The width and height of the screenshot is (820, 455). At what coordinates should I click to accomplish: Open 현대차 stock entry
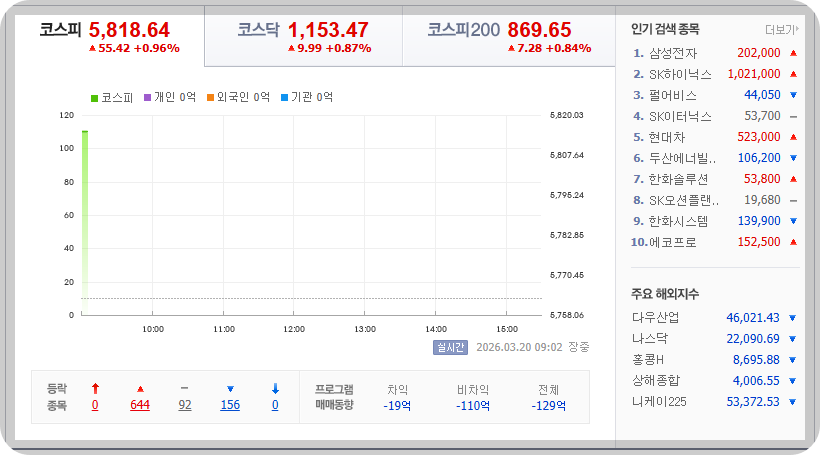tap(666, 137)
